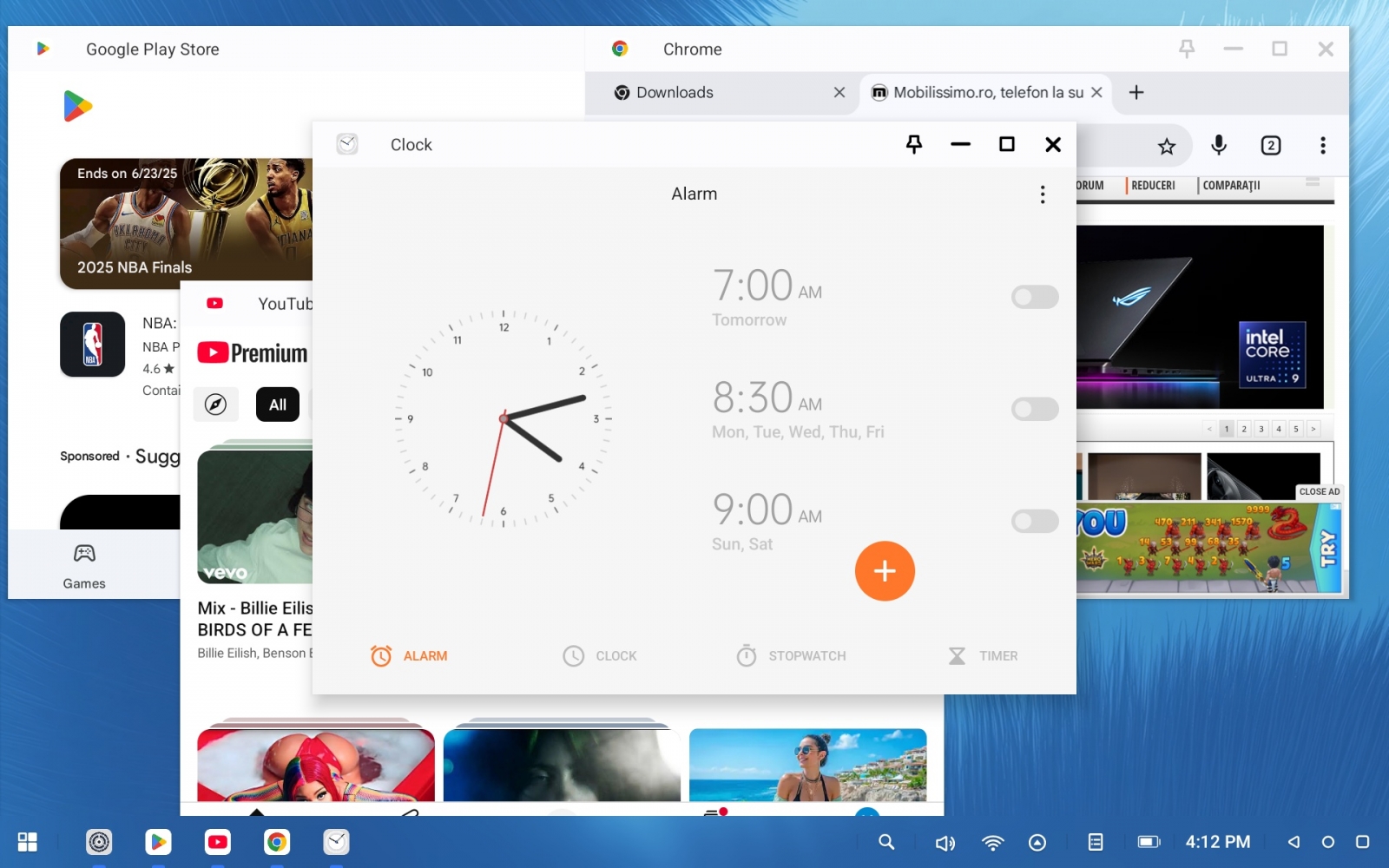The height and width of the screenshot is (868, 1389).
Task: Go to carousel slide 5
Action: pos(1296,429)
